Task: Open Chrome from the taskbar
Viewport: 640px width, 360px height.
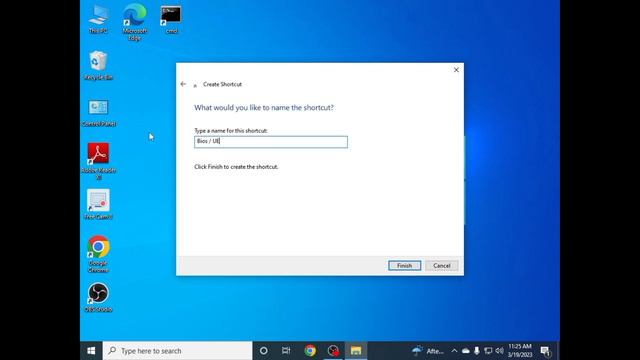Action: coord(310,351)
